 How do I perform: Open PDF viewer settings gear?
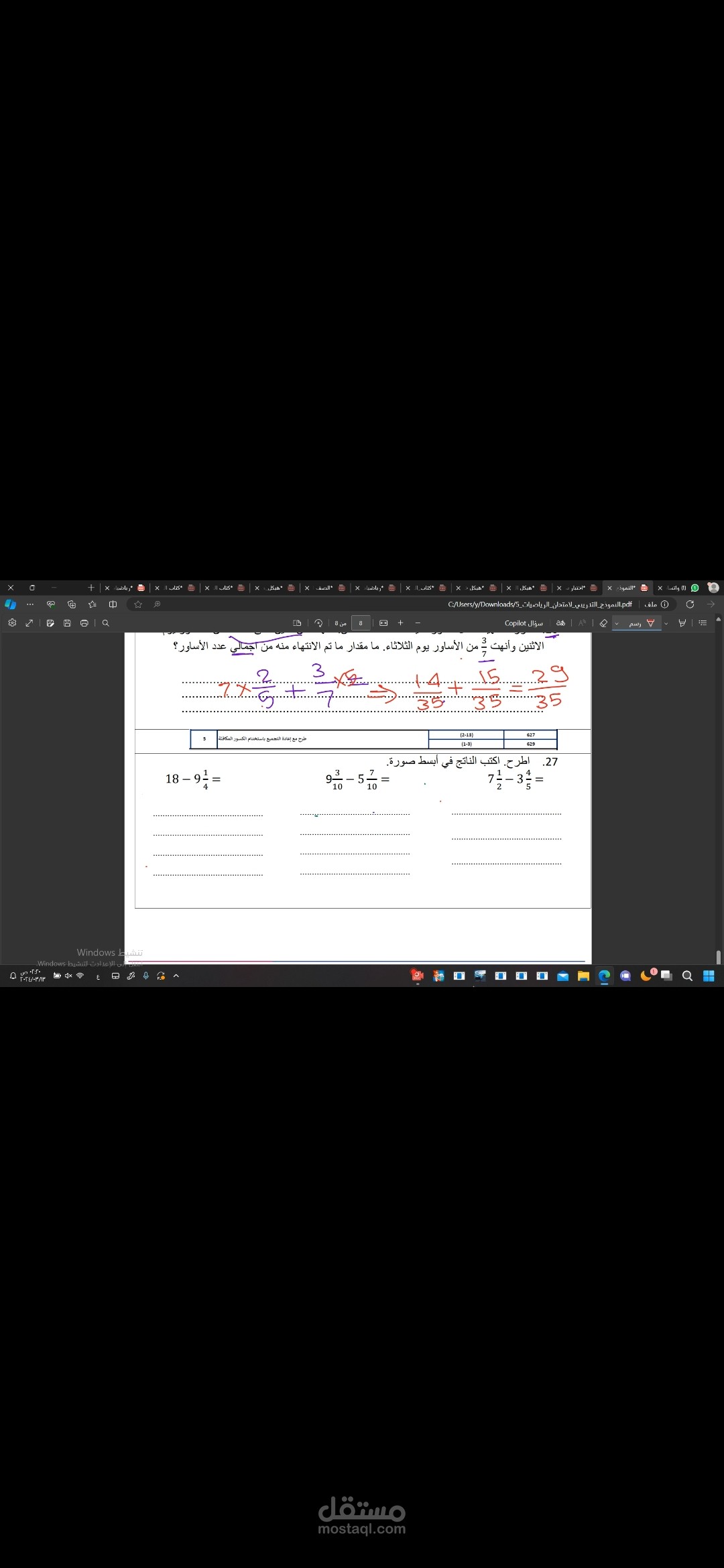tap(12, 623)
